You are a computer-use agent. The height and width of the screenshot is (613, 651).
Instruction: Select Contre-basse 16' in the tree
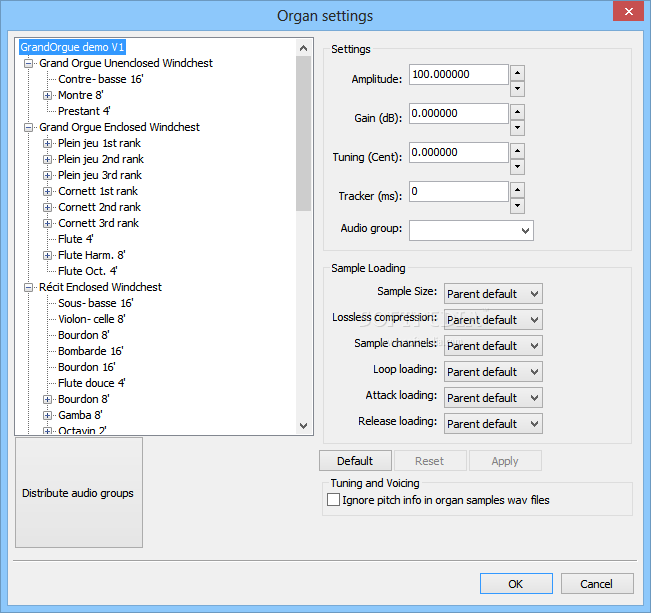pyautogui.click(x=101, y=79)
